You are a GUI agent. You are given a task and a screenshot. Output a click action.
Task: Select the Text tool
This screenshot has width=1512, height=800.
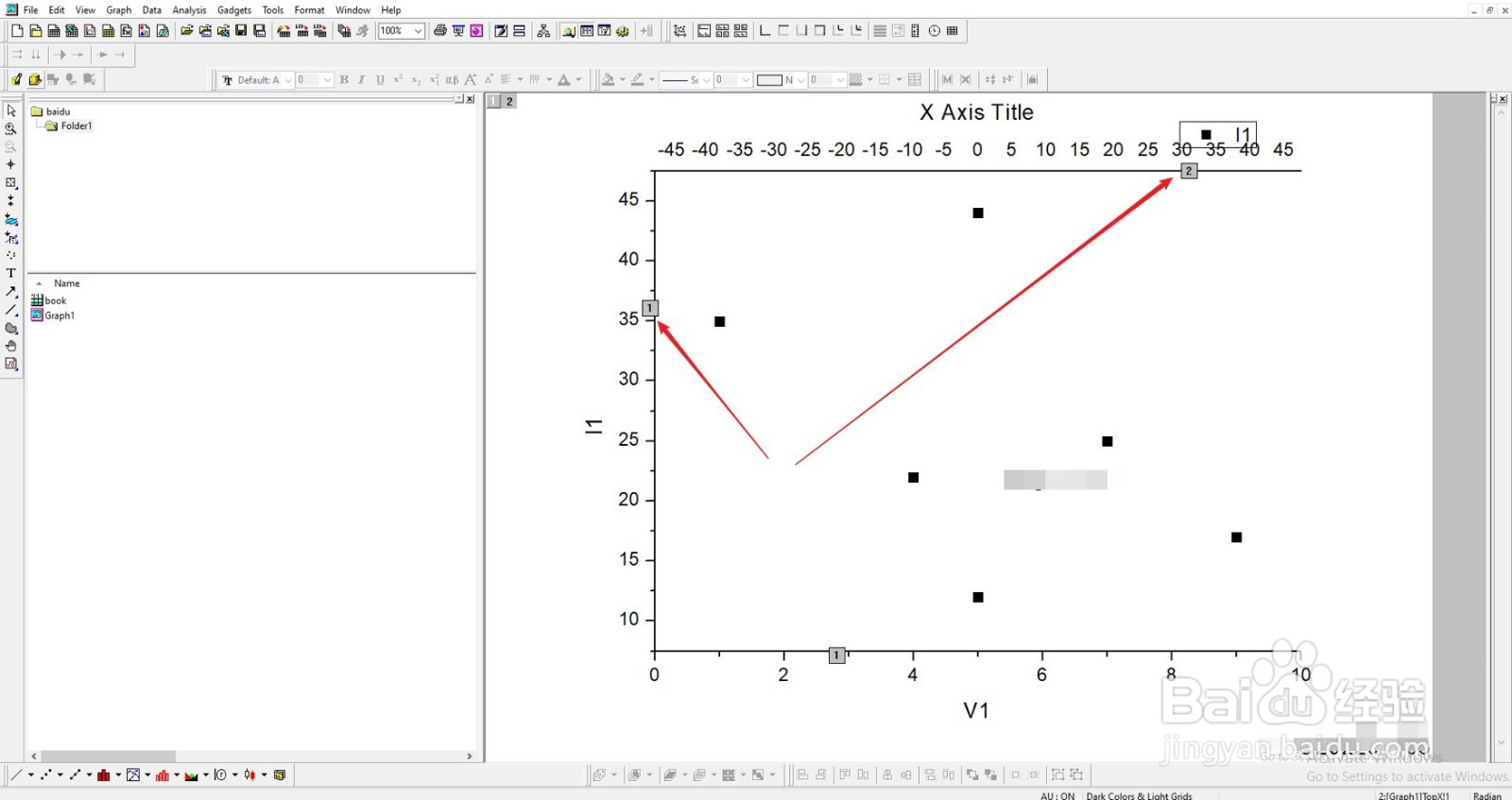tap(11, 273)
